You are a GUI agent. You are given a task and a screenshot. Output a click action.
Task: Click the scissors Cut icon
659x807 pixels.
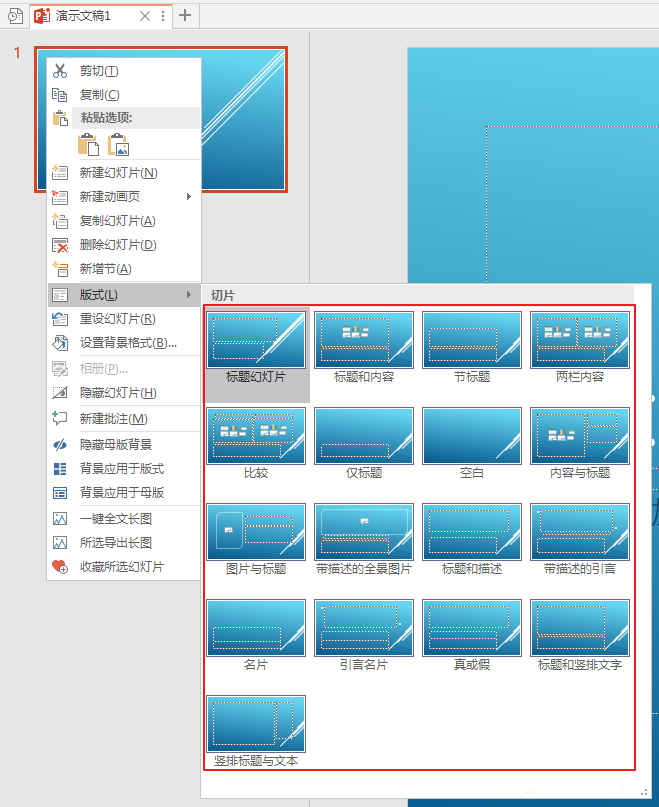[60, 71]
